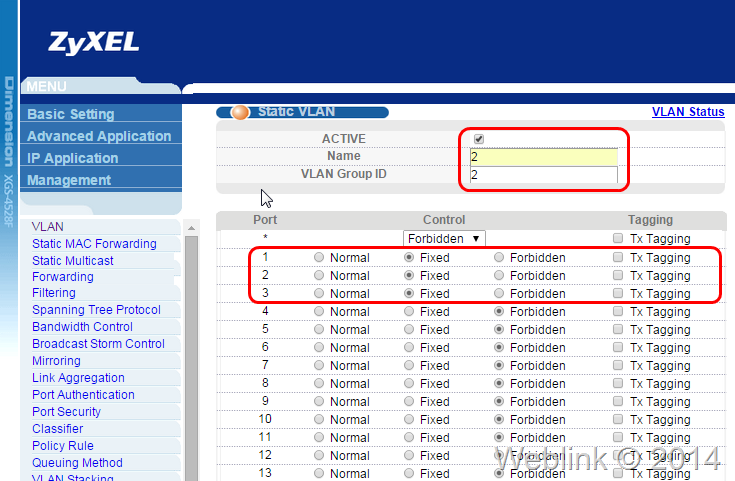Enable Tx Tagging for port 3
Screen dimensions: 735x481
click(618, 293)
